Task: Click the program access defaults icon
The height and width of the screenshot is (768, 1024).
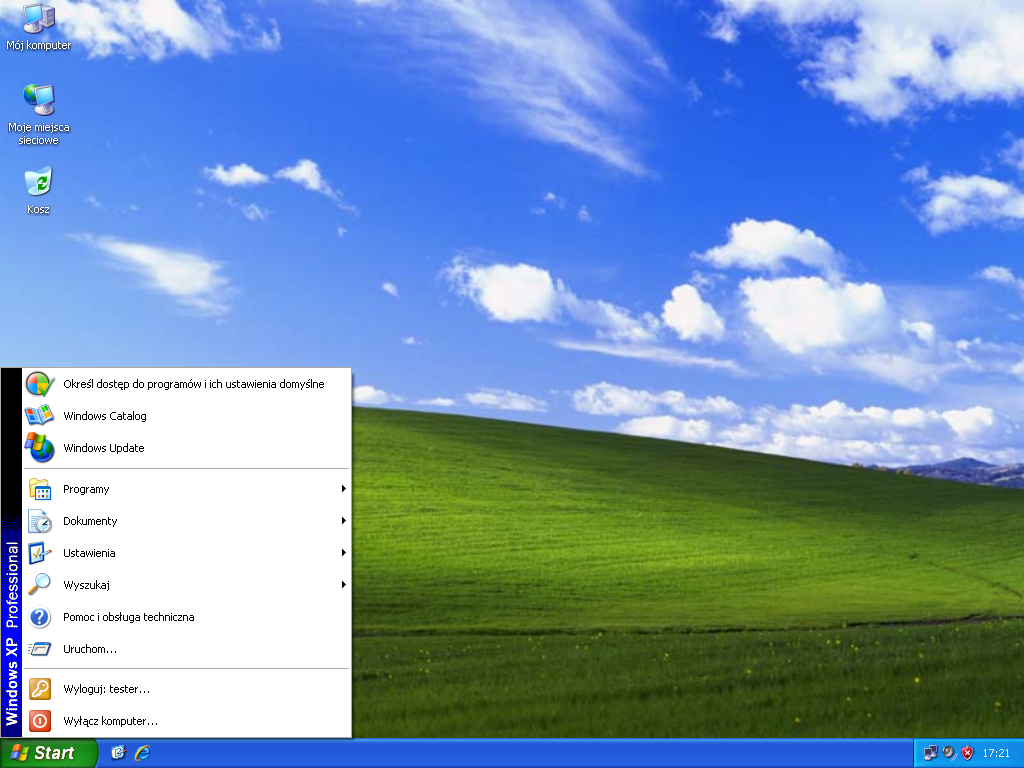Action: tap(40, 384)
